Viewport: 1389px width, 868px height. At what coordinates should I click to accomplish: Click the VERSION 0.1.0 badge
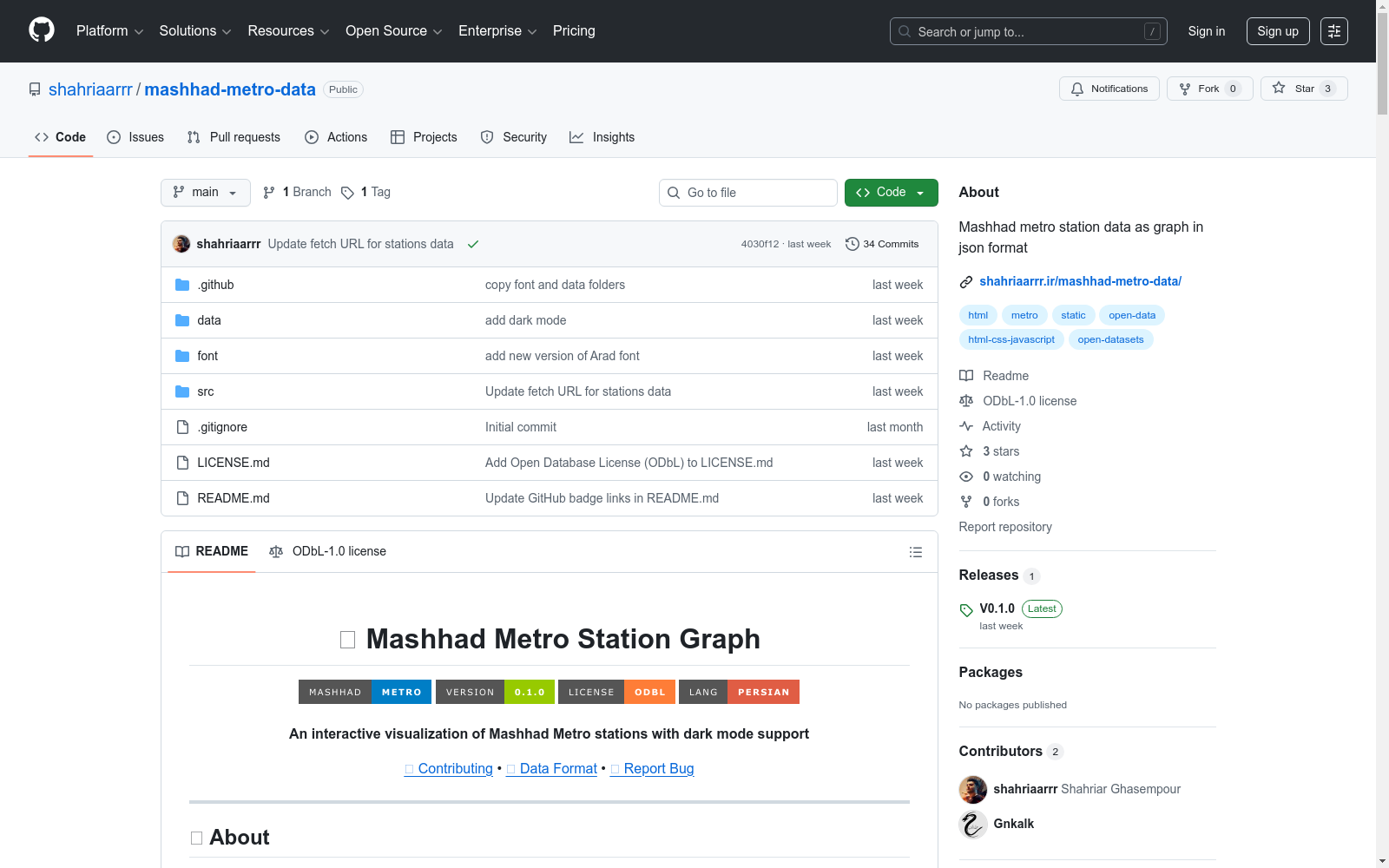pos(495,692)
